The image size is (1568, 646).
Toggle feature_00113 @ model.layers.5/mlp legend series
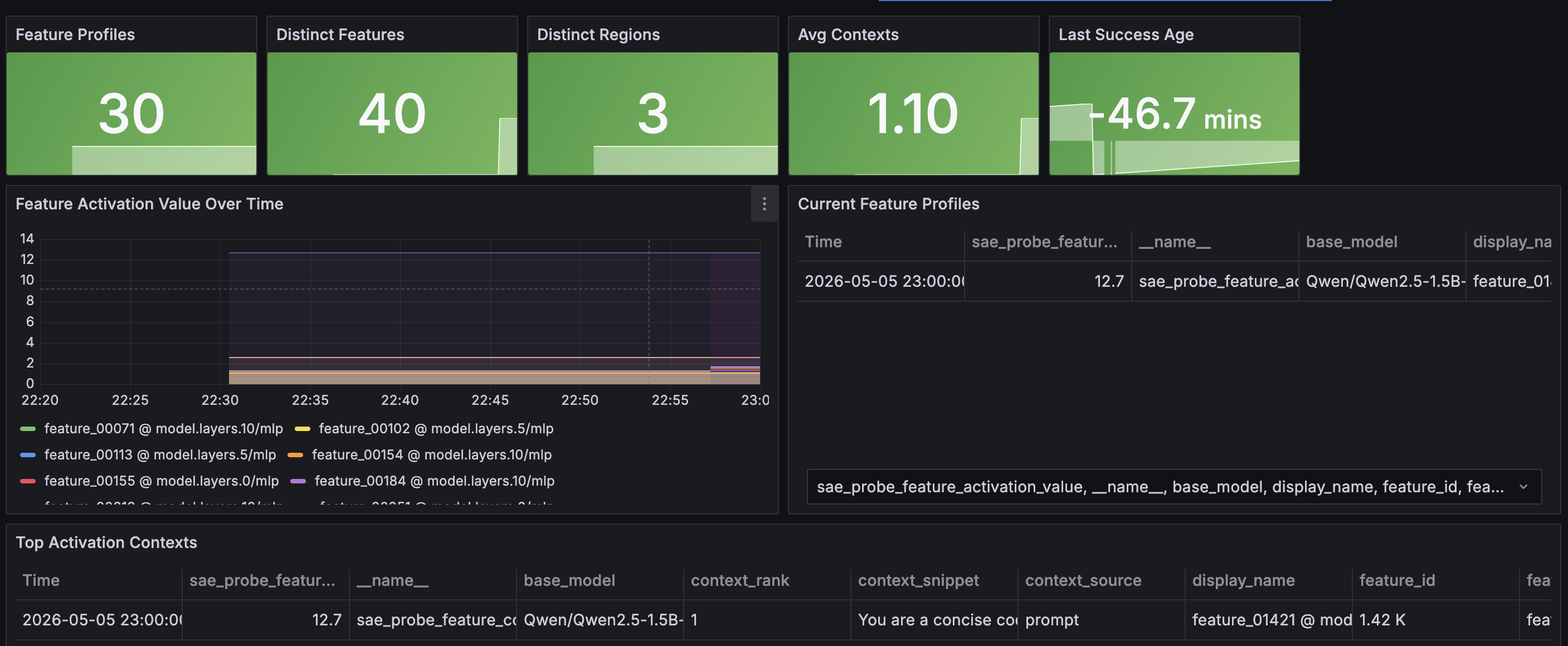(160, 454)
